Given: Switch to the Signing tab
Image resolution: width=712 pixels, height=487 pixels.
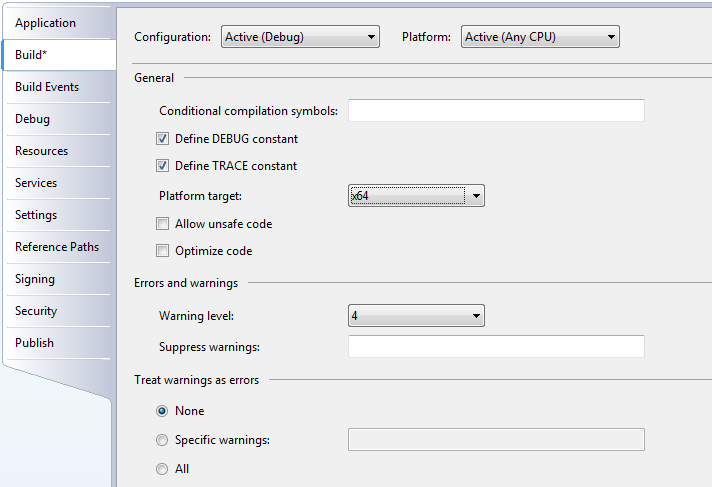Looking at the screenshot, I should [x=58, y=279].
